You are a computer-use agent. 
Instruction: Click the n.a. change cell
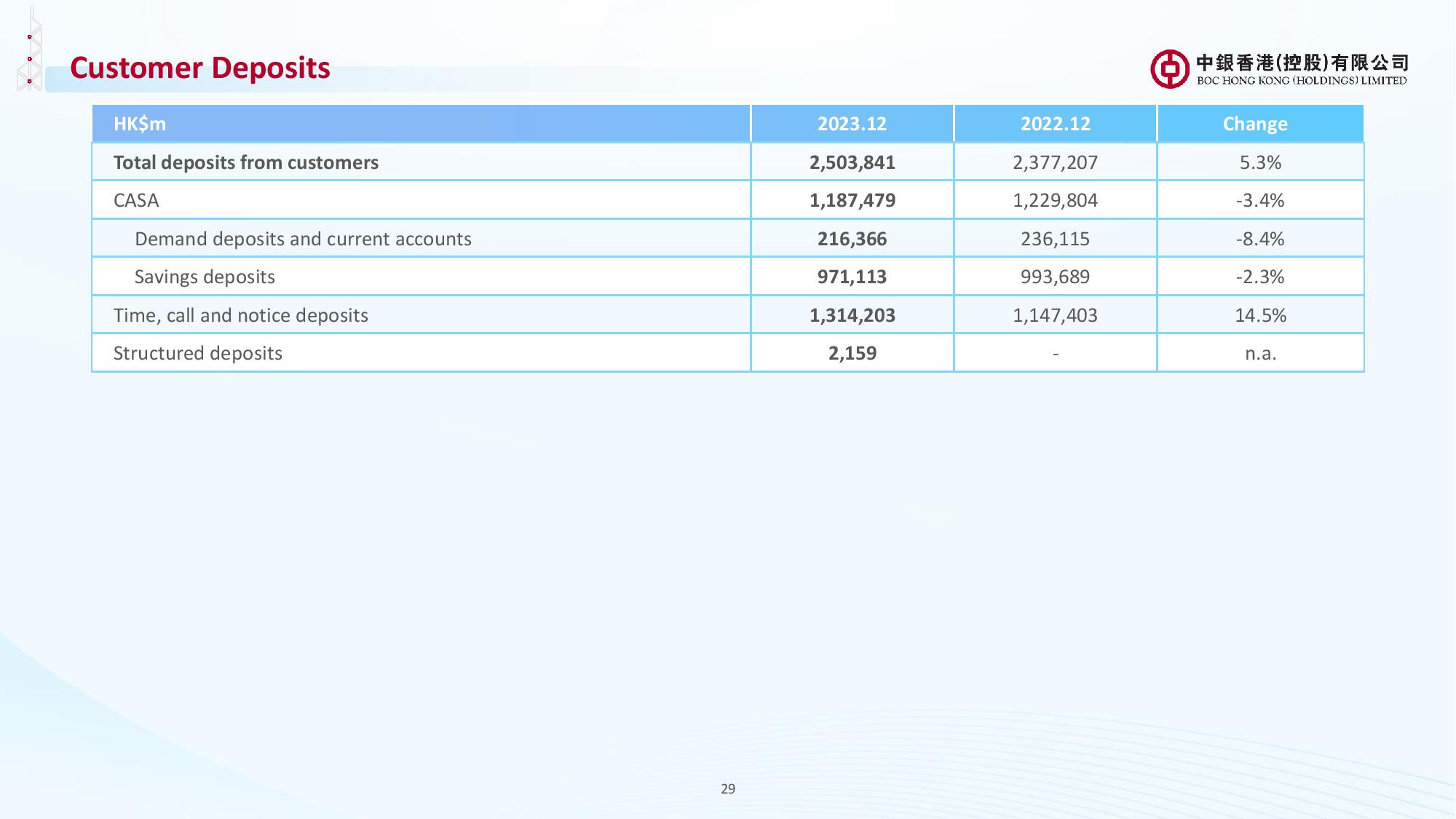1260,354
